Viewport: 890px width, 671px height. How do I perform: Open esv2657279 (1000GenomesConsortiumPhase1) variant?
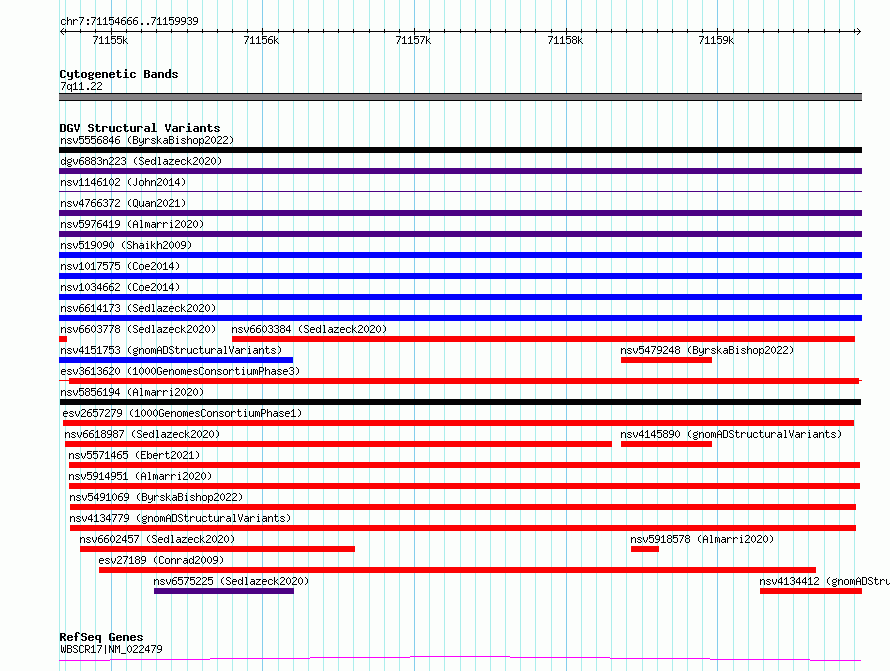pos(182,413)
